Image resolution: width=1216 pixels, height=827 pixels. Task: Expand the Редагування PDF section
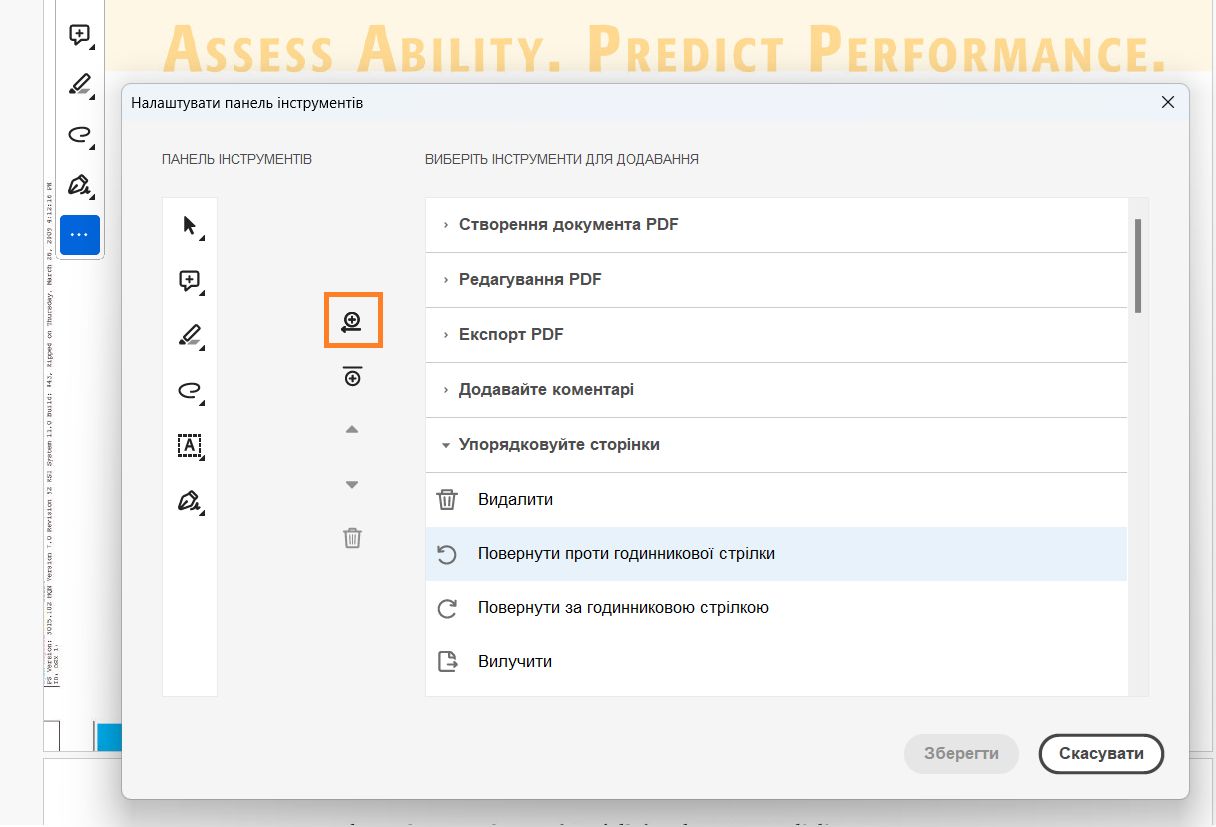(x=530, y=279)
